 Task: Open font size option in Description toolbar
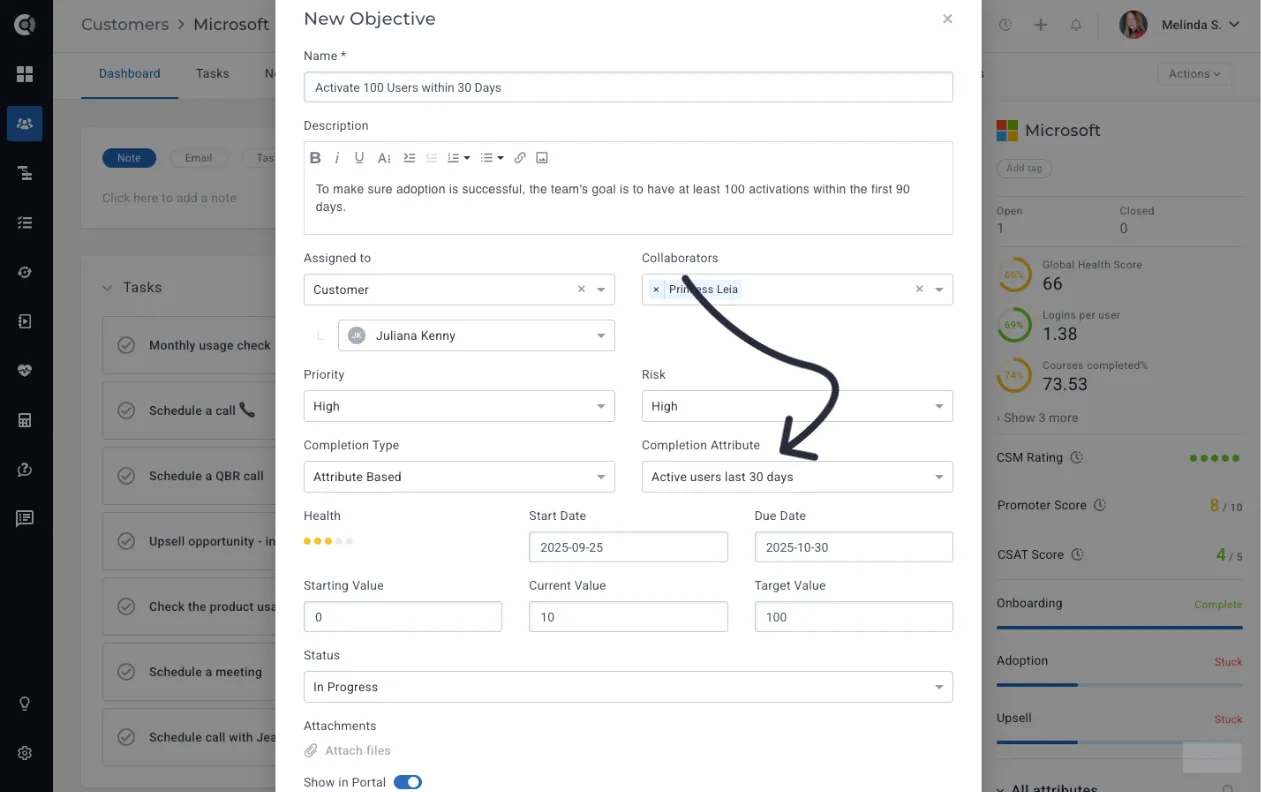point(384,158)
